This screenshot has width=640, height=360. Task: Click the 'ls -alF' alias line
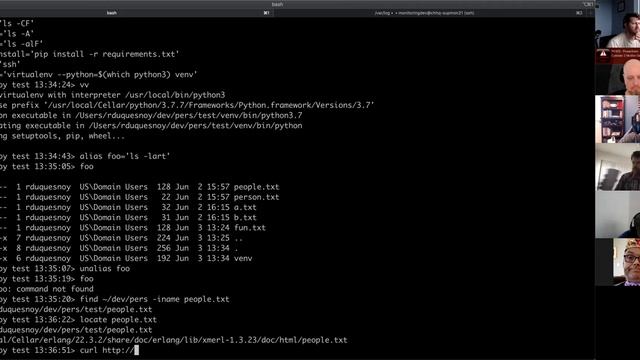pos(21,44)
